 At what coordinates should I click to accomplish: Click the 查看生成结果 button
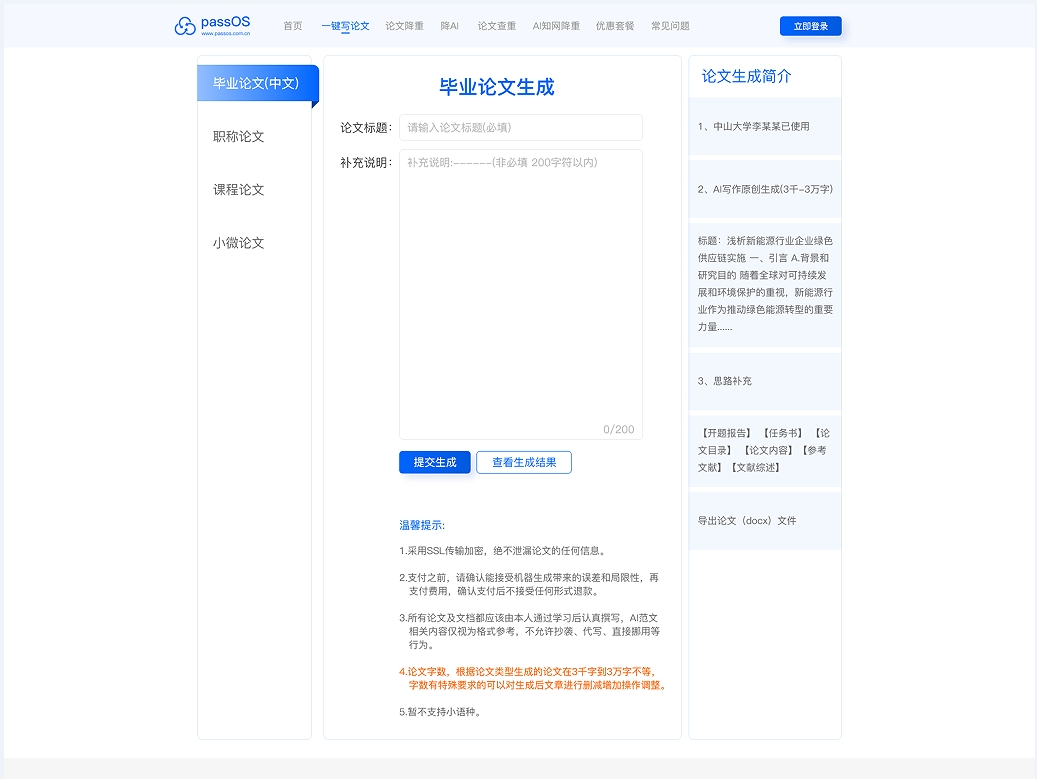click(x=524, y=462)
